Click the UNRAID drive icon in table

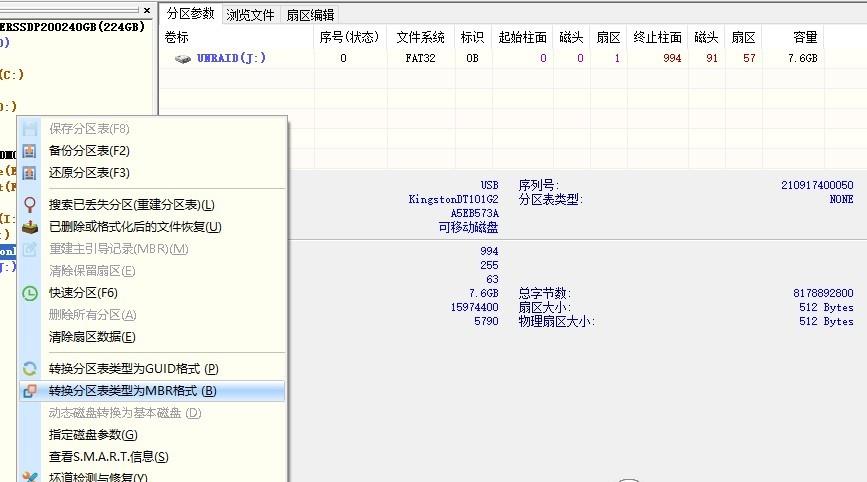click(x=182, y=59)
